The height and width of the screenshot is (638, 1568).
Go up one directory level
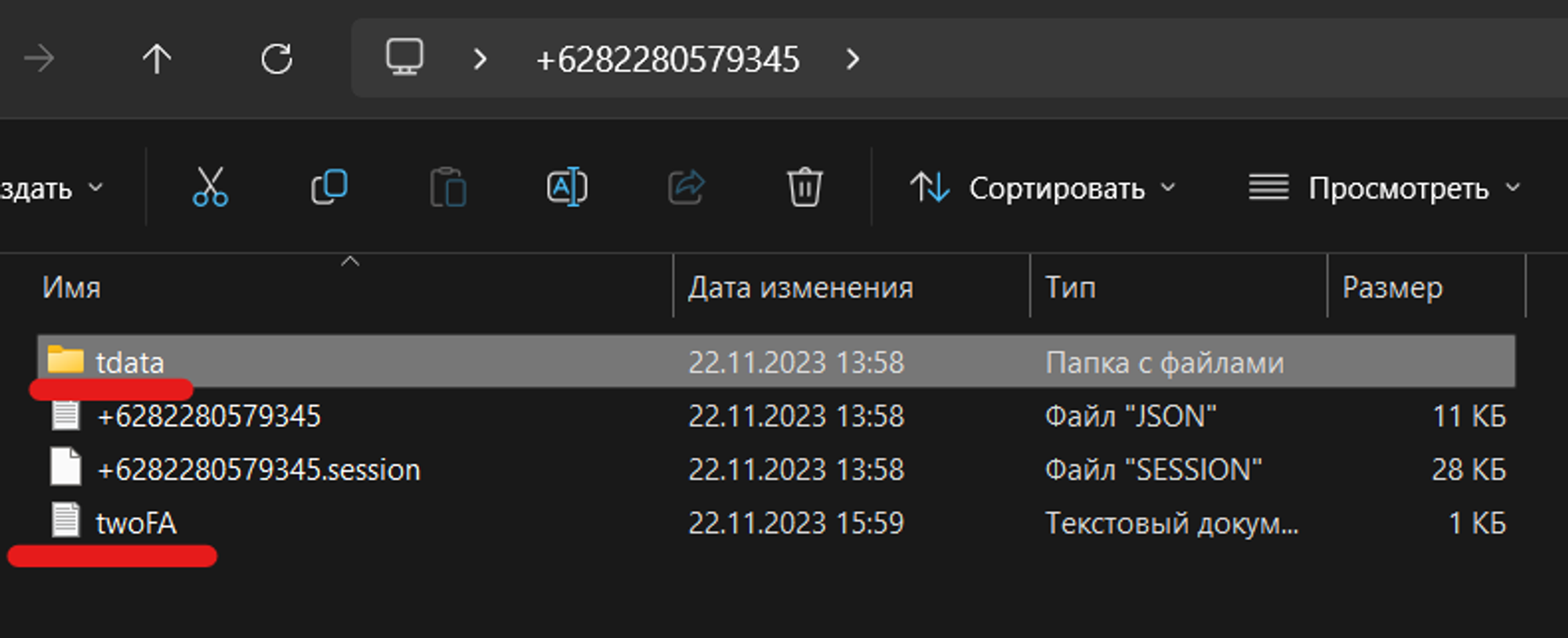[x=157, y=59]
